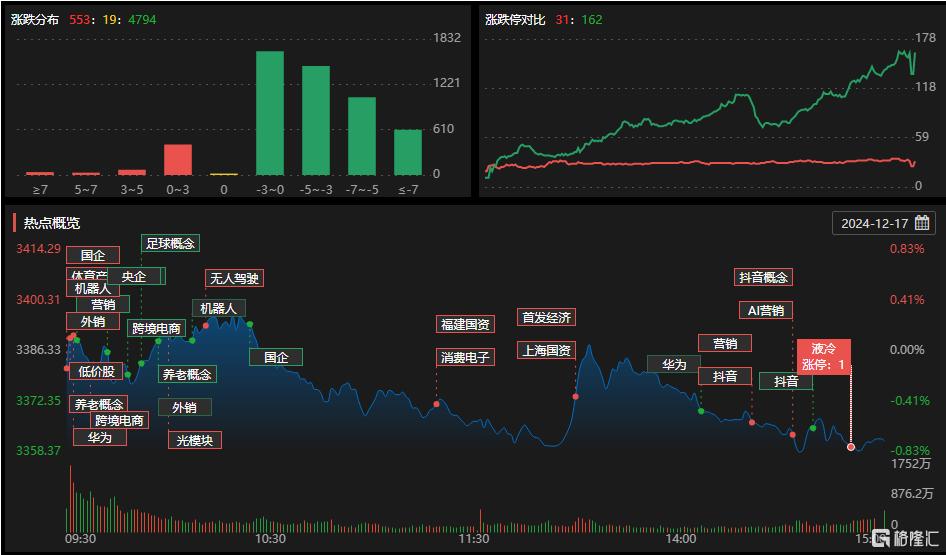Click the AI营销 hotspot tag
The height and width of the screenshot is (555, 946).
tap(766, 311)
